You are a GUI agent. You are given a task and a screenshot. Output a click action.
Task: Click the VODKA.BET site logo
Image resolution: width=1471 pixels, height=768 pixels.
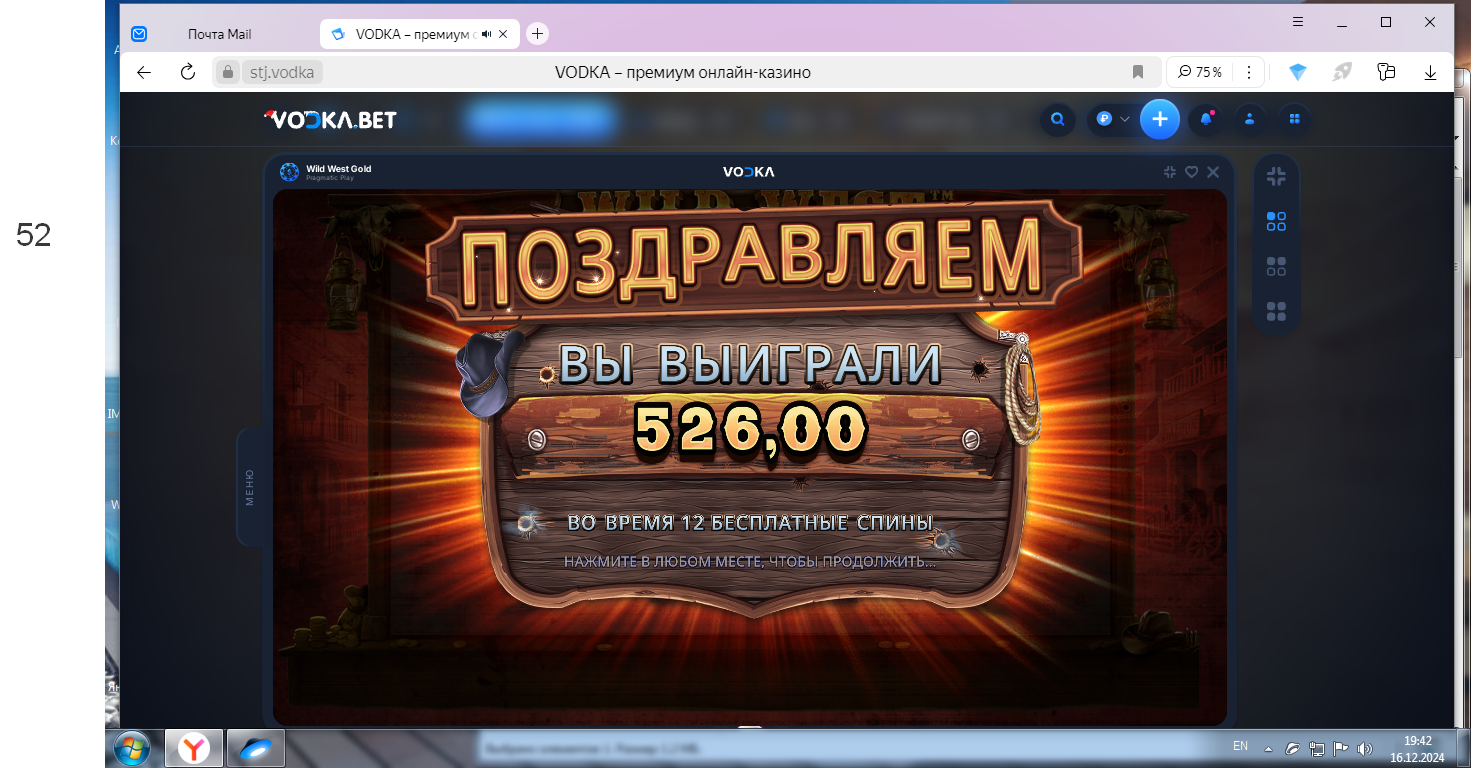(x=330, y=120)
